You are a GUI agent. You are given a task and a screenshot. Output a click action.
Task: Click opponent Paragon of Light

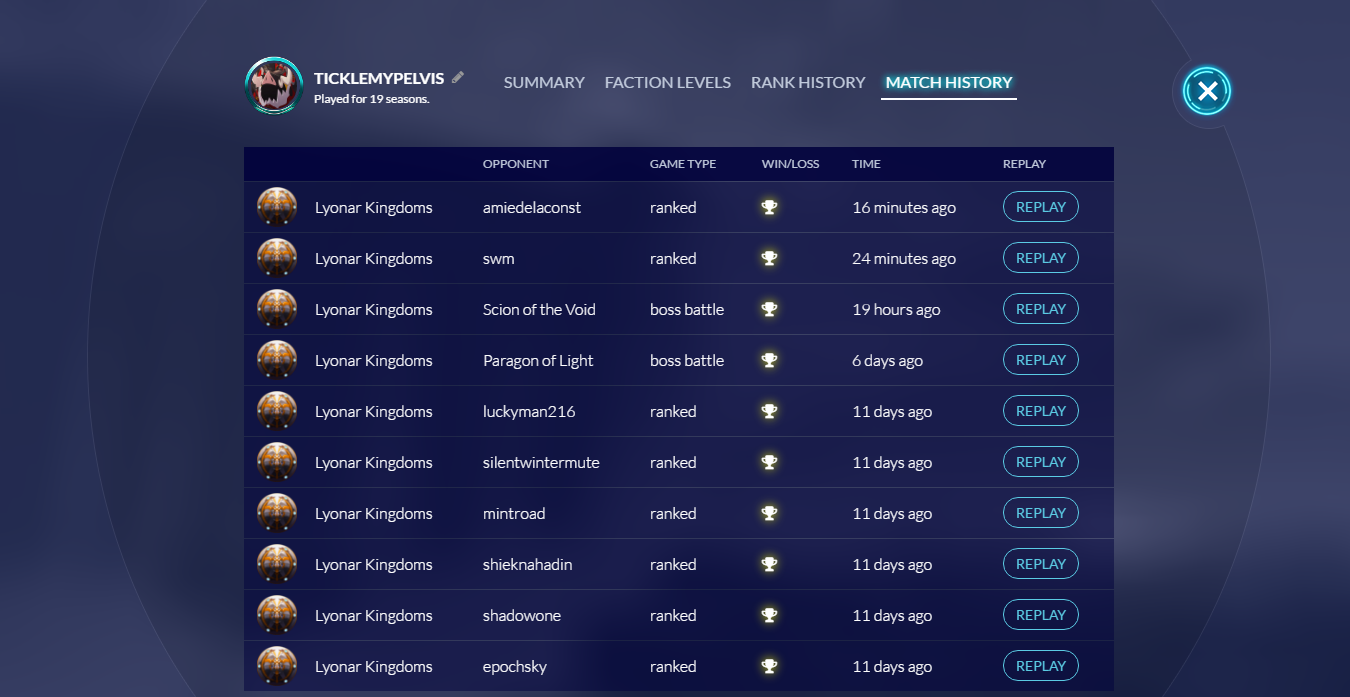[538, 361]
